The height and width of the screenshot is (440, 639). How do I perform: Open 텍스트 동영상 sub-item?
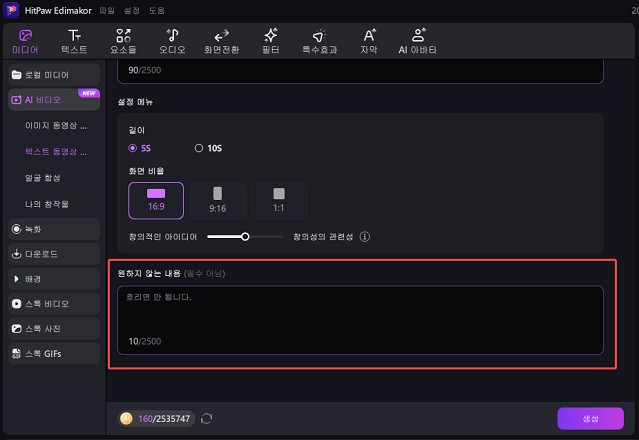click(x=56, y=152)
